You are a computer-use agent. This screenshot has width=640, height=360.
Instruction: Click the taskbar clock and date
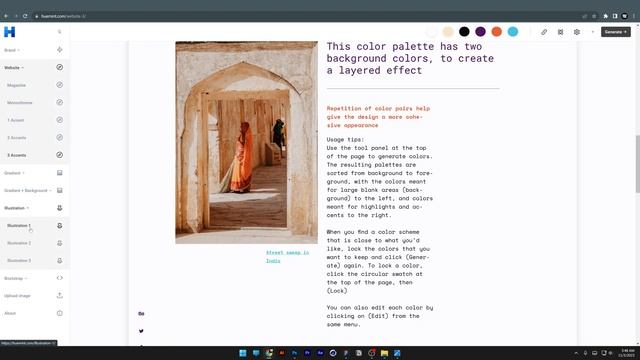[x=628, y=353]
